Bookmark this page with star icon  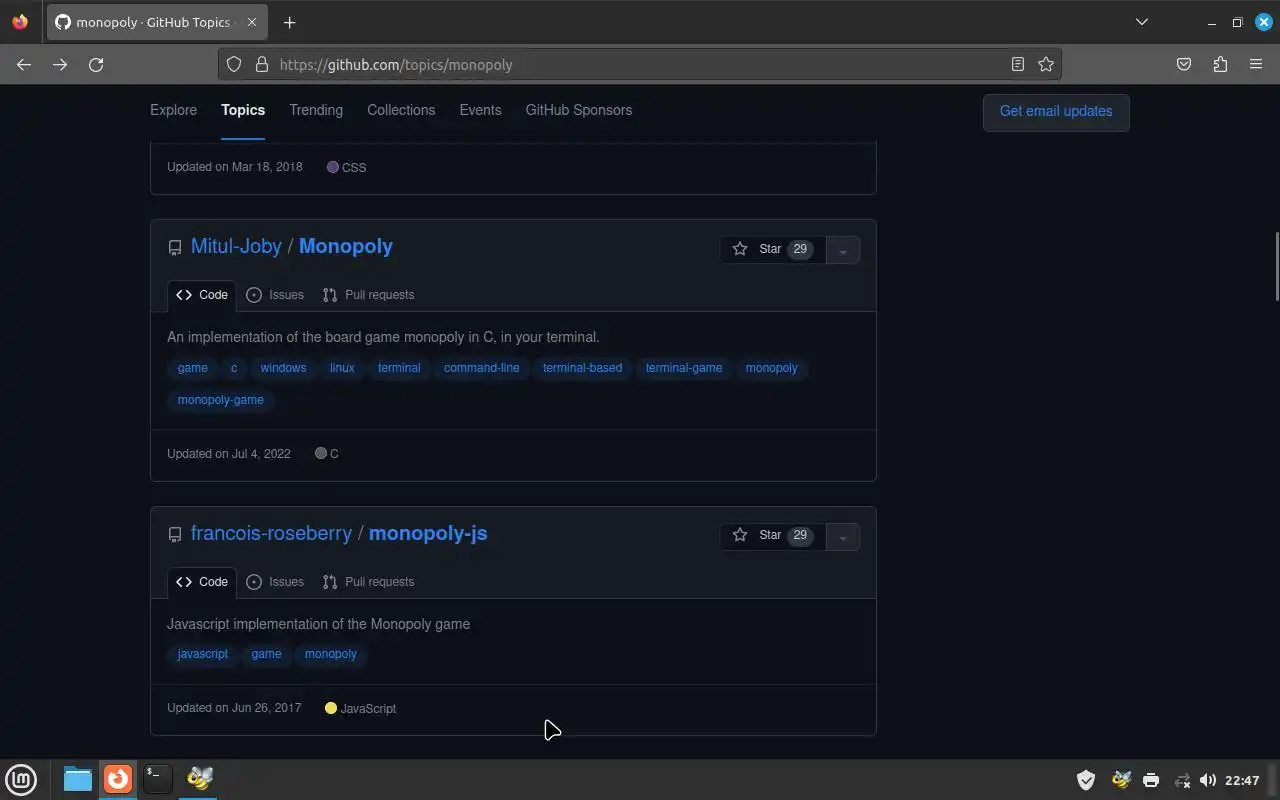coord(1046,64)
